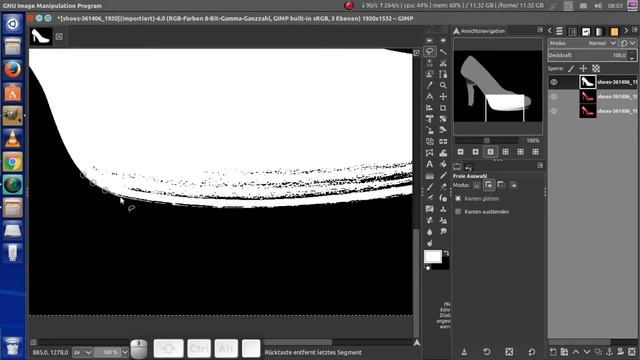This screenshot has width=640, height=360.
Task: Select the Zoom magnifier tool
Action: pyautogui.click(x=443, y=85)
